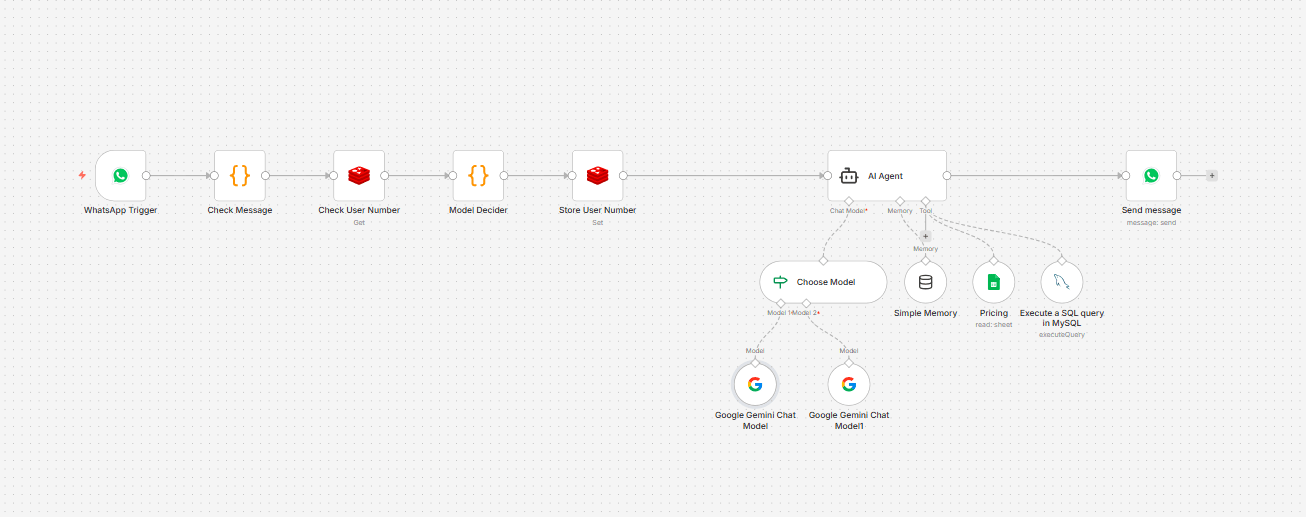Open the Simple Memory node
The width and height of the screenshot is (1306, 517).
click(x=925, y=282)
